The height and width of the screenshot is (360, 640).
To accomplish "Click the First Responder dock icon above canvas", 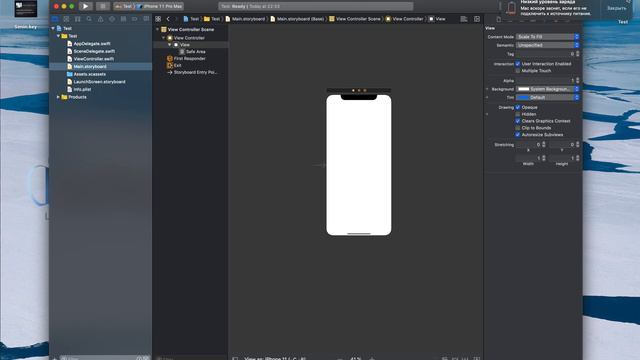I will (x=359, y=90).
